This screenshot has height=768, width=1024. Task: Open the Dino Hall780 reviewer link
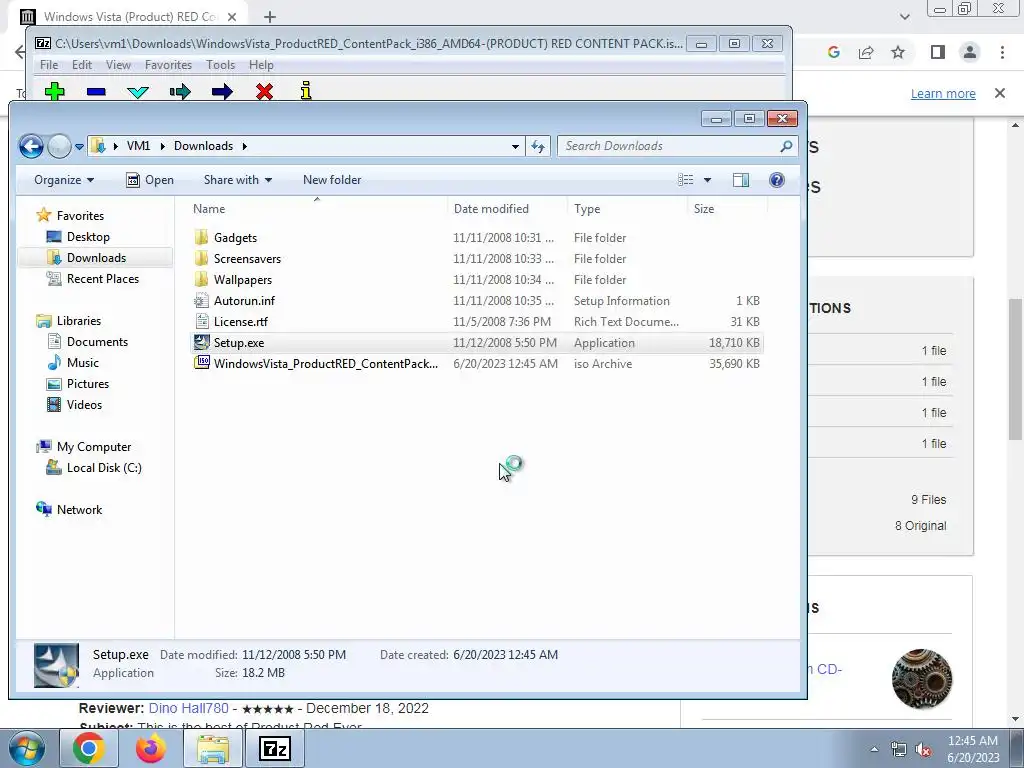coord(189,708)
